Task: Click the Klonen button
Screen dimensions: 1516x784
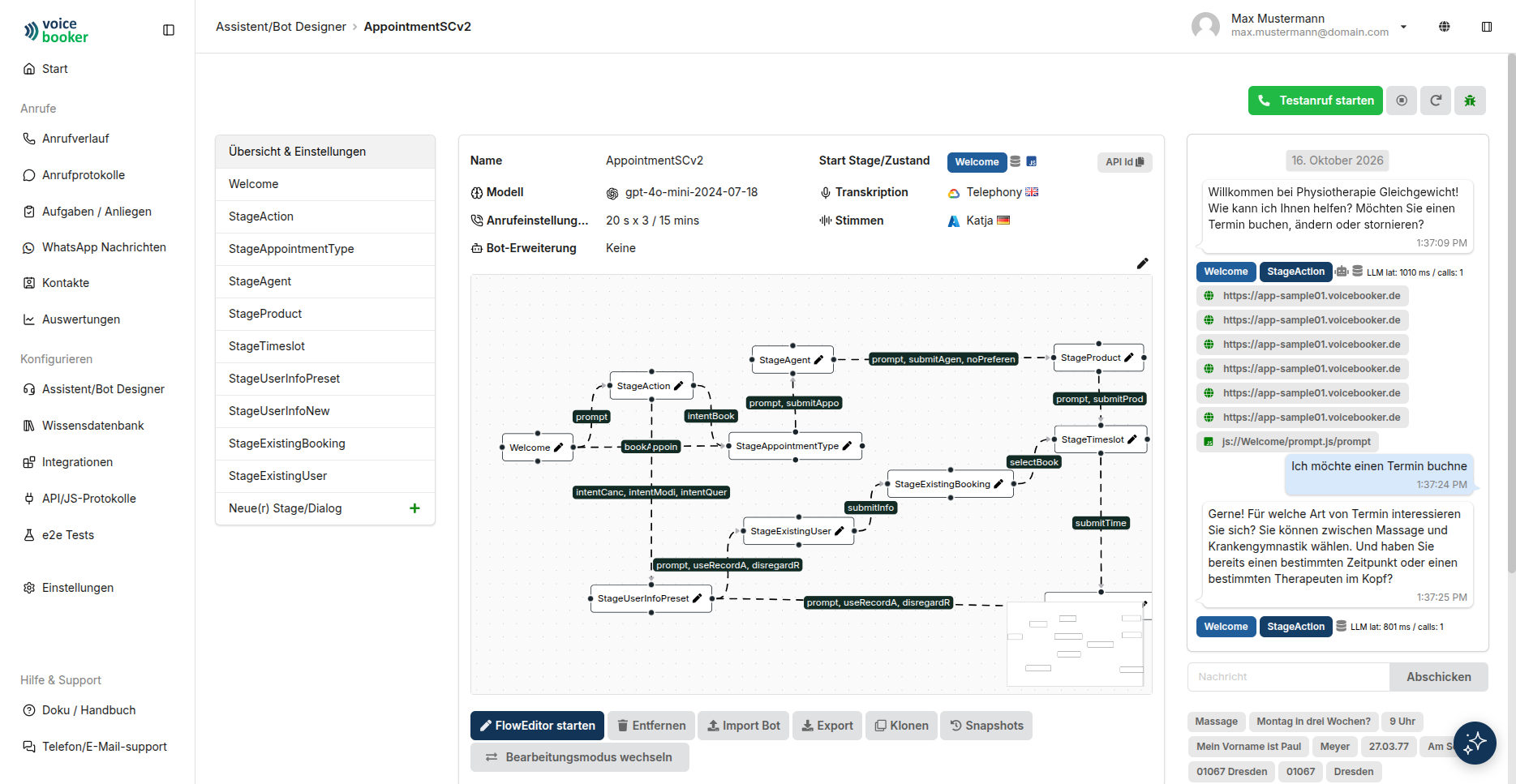Action: (x=901, y=726)
